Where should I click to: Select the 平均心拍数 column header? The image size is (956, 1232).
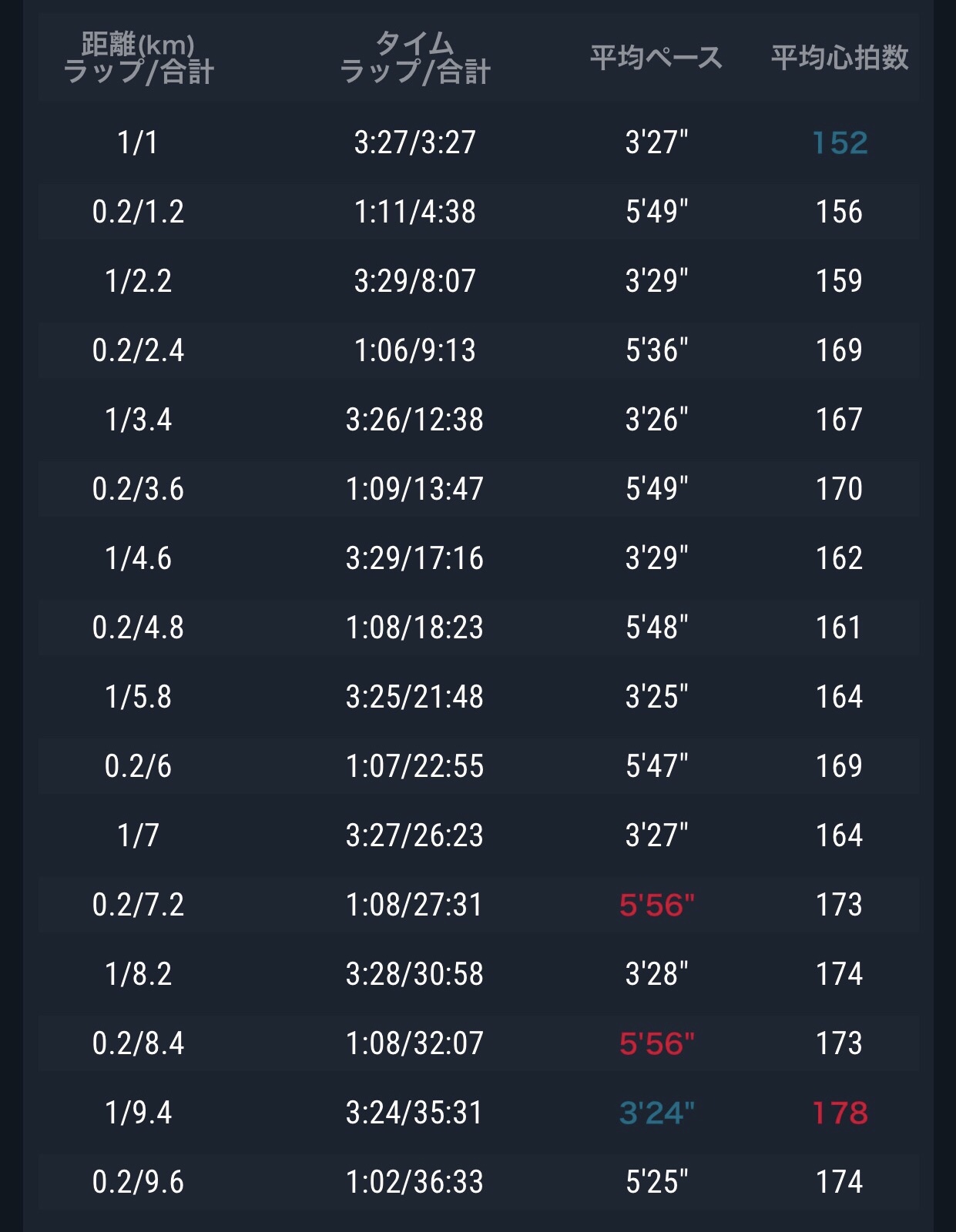pyautogui.click(x=840, y=58)
